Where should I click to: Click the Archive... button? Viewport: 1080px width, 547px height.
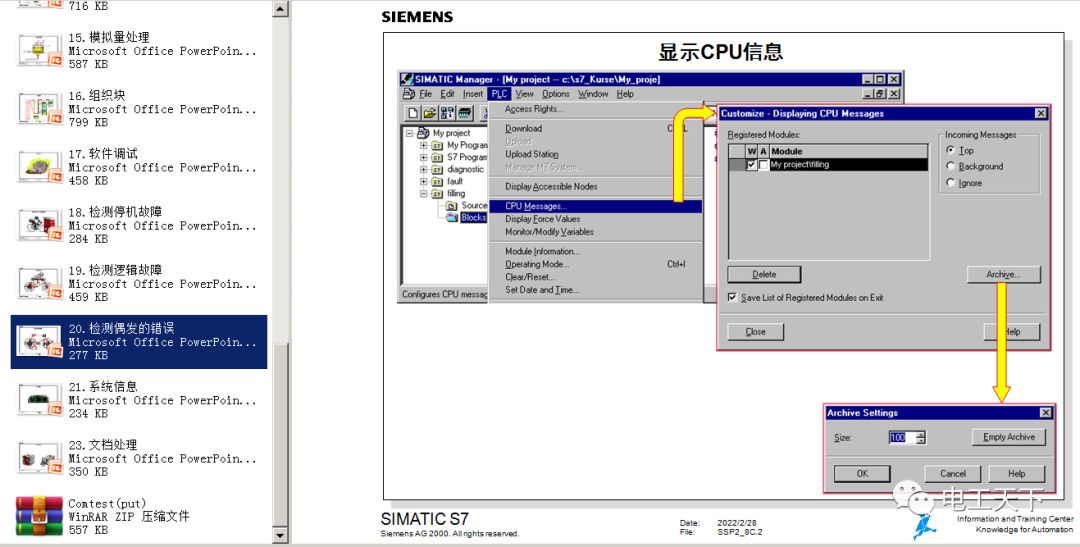coord(1003,274)
